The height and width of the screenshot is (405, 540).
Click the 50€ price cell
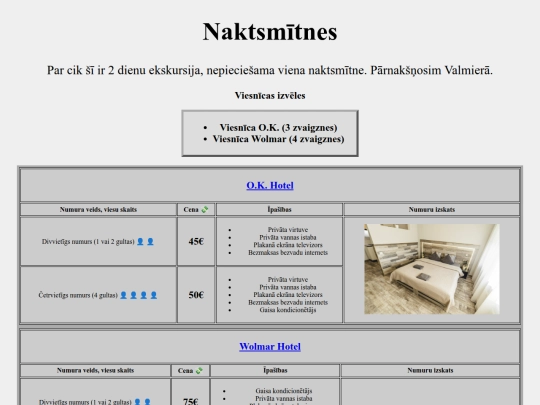196,295
